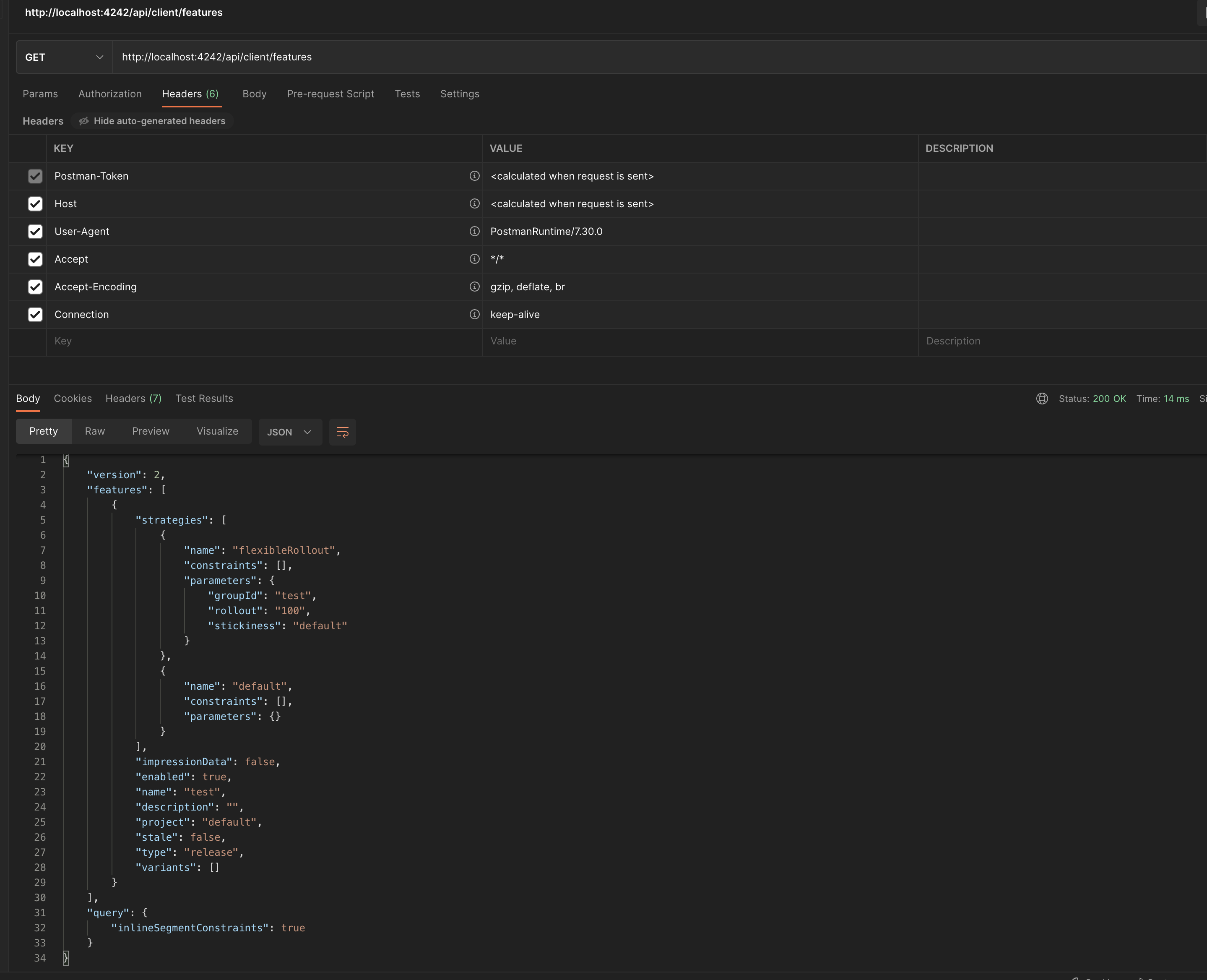Image resolution: width=1207 pixels, height=980 pixels.
Task: Uncheck the Accept header checkbox
Action: coord(35,259)
